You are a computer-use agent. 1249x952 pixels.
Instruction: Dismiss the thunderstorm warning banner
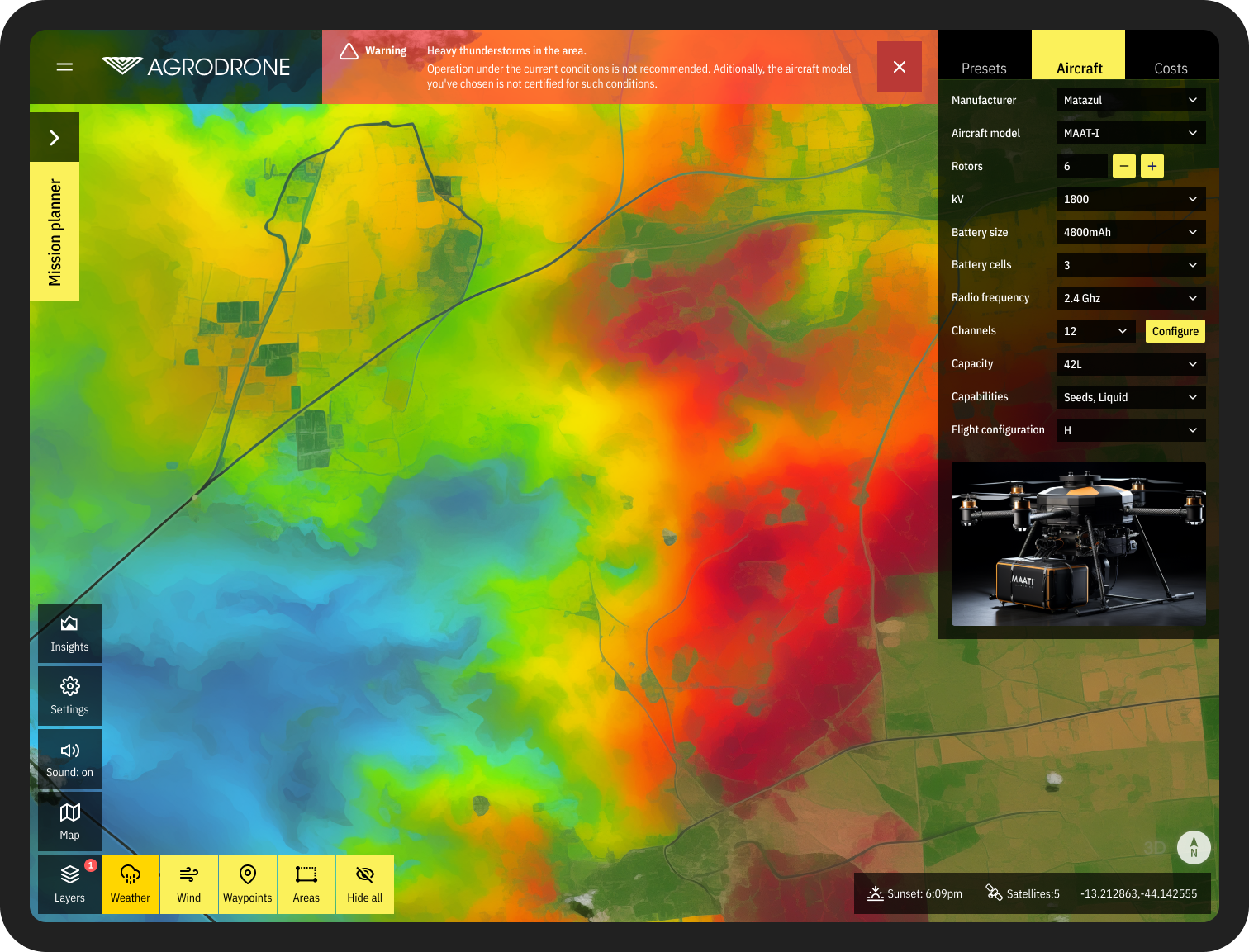[x=900, y=67]
